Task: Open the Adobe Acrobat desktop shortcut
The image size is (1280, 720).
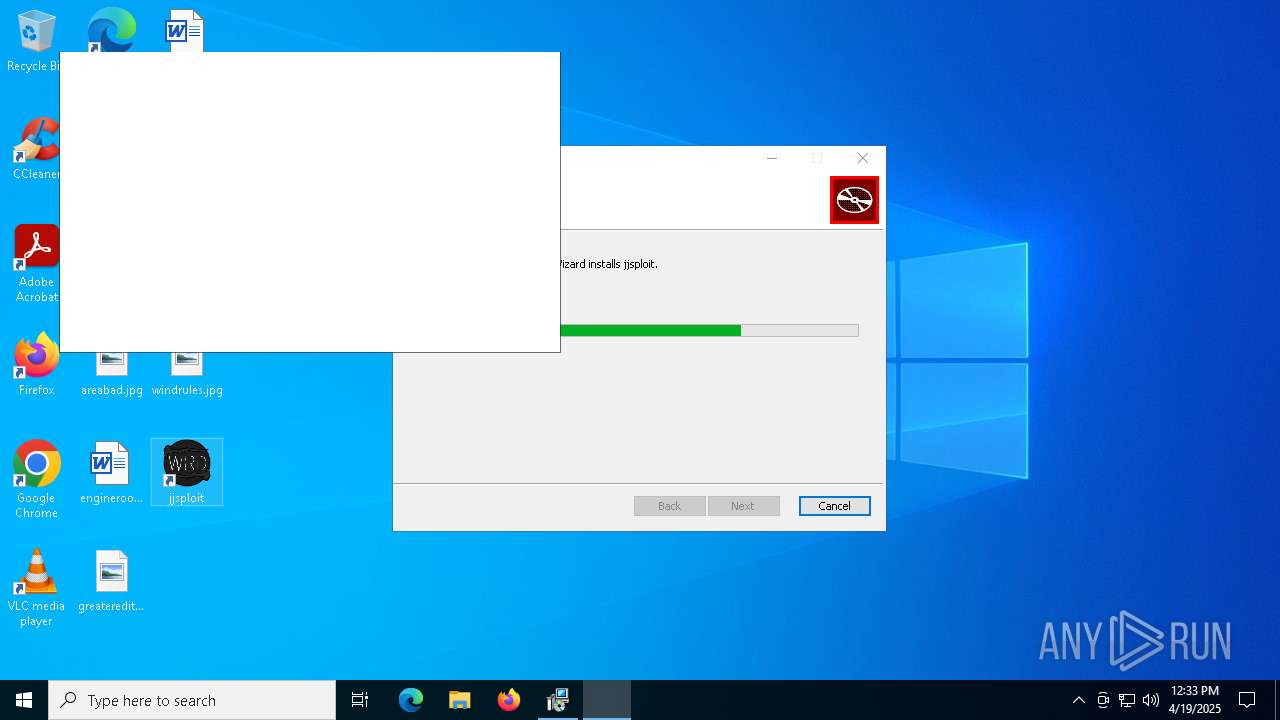Action: click(x=36, y=264)
